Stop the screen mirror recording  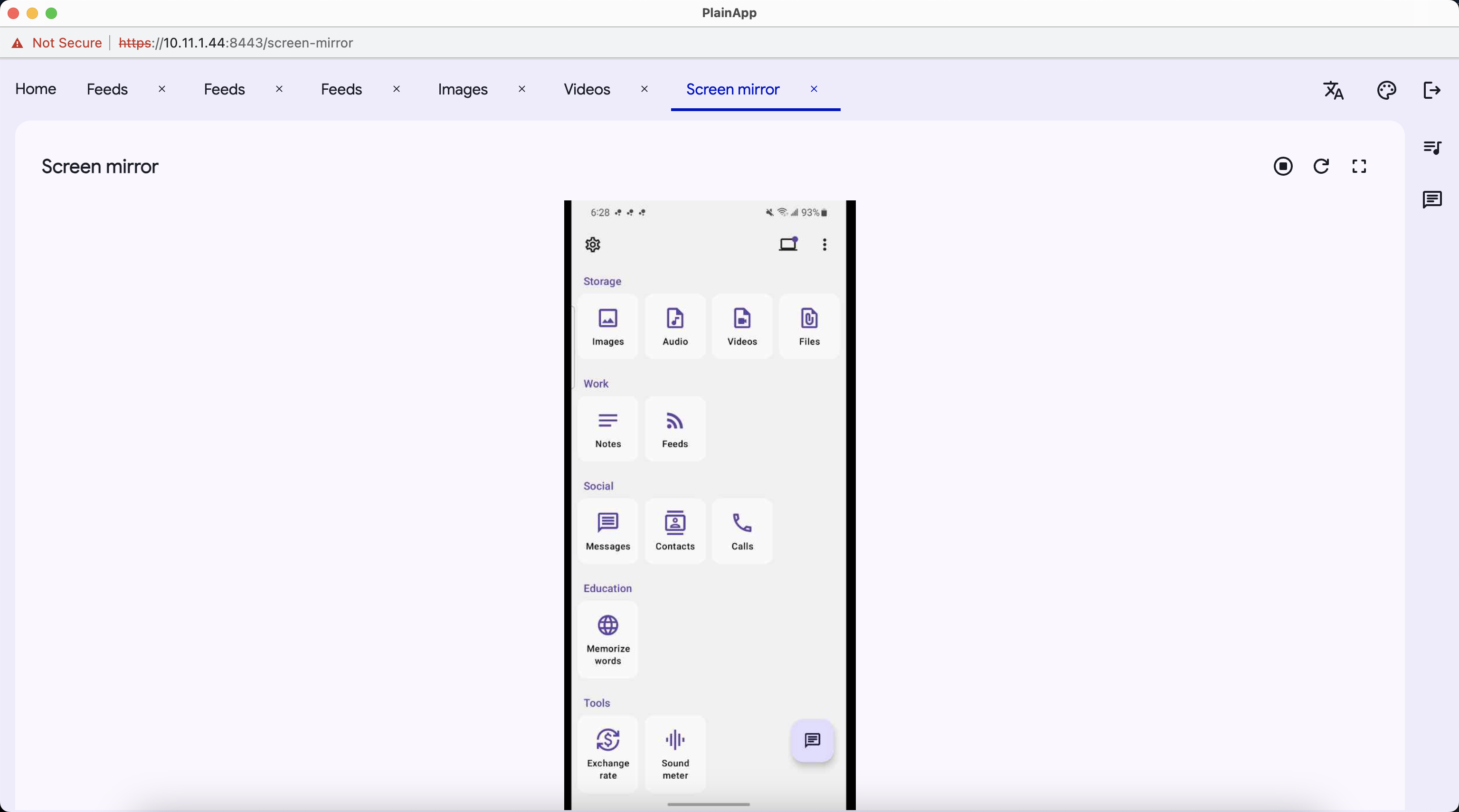(1283, 167)
